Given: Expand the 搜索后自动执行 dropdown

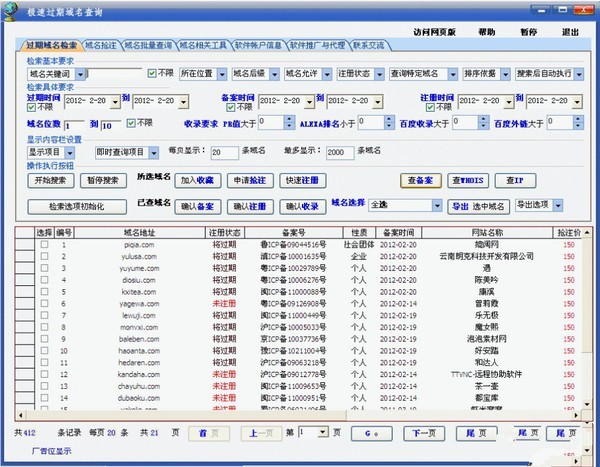Looking at the screenshot, I should click(x=579, y=74).
